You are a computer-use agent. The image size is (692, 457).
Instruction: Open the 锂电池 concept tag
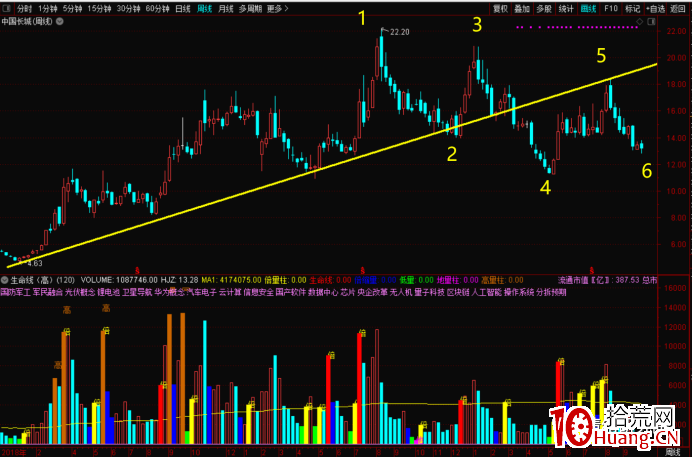click(108, 292)
